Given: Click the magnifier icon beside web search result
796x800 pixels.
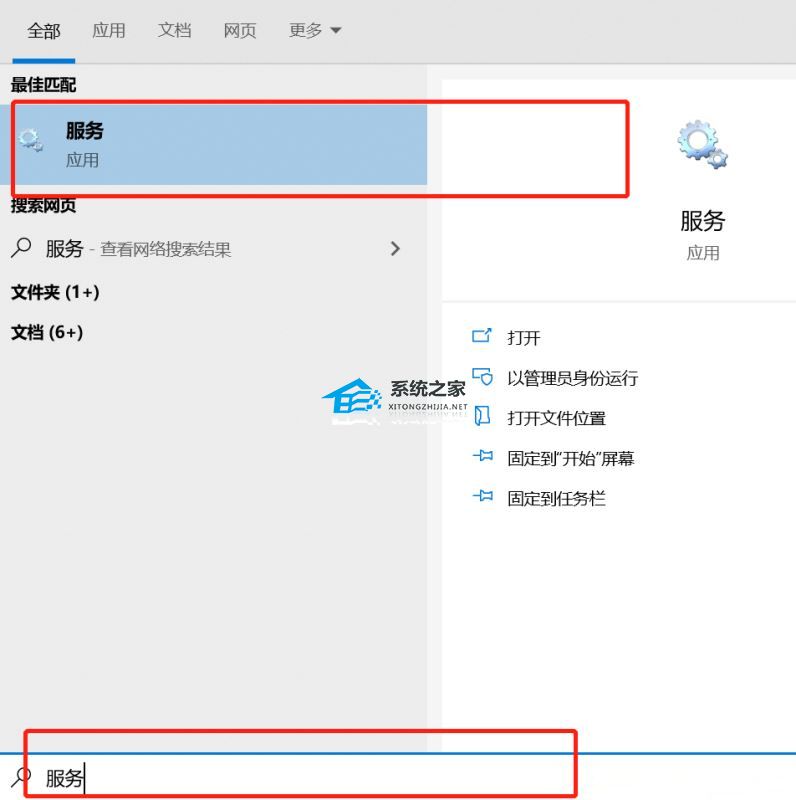Looking at the screenshot, I should [x=21, y=248].
